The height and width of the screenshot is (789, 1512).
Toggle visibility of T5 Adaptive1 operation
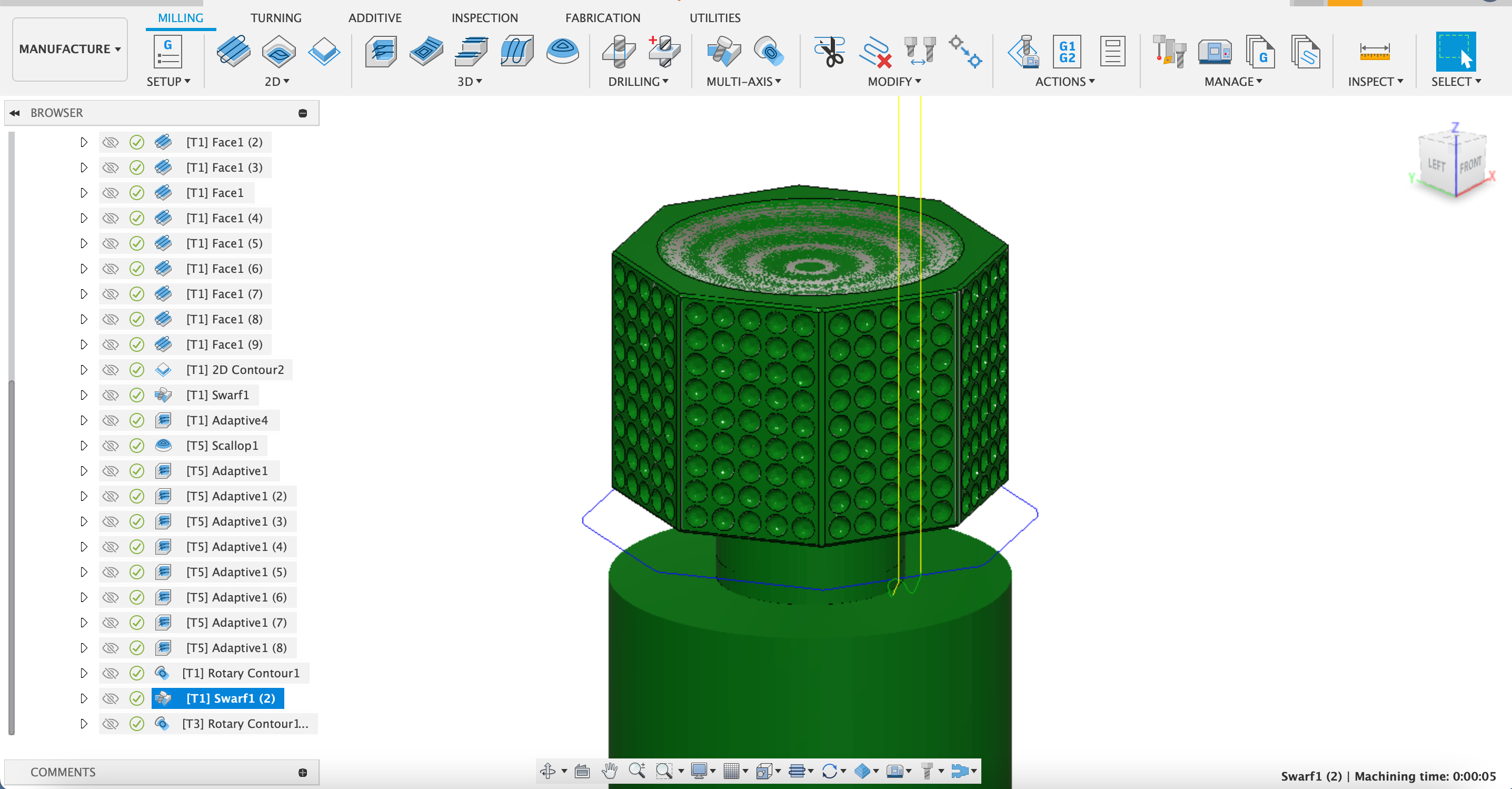click(109, 470)
